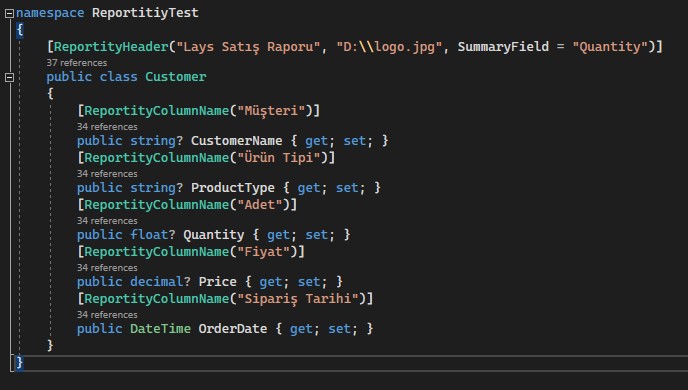This screenshot has width=688, height=390.
Task: Open 34 references above Price property
Action: coord(107,268)
